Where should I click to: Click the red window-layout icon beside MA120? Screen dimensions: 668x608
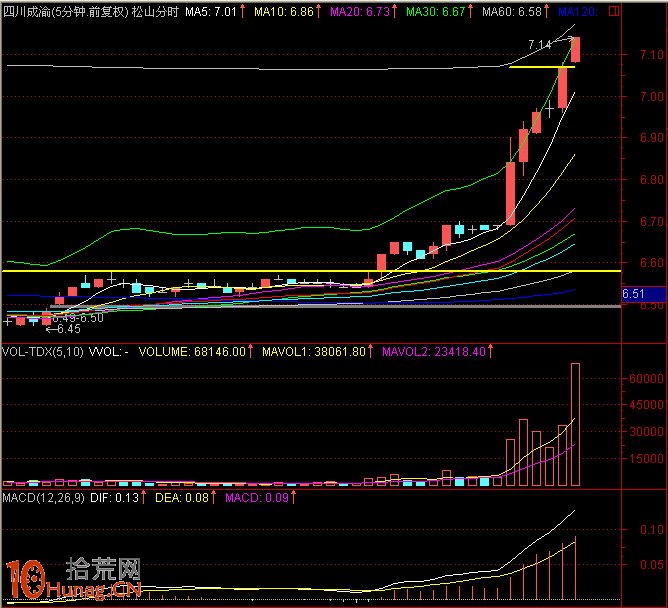614,12
